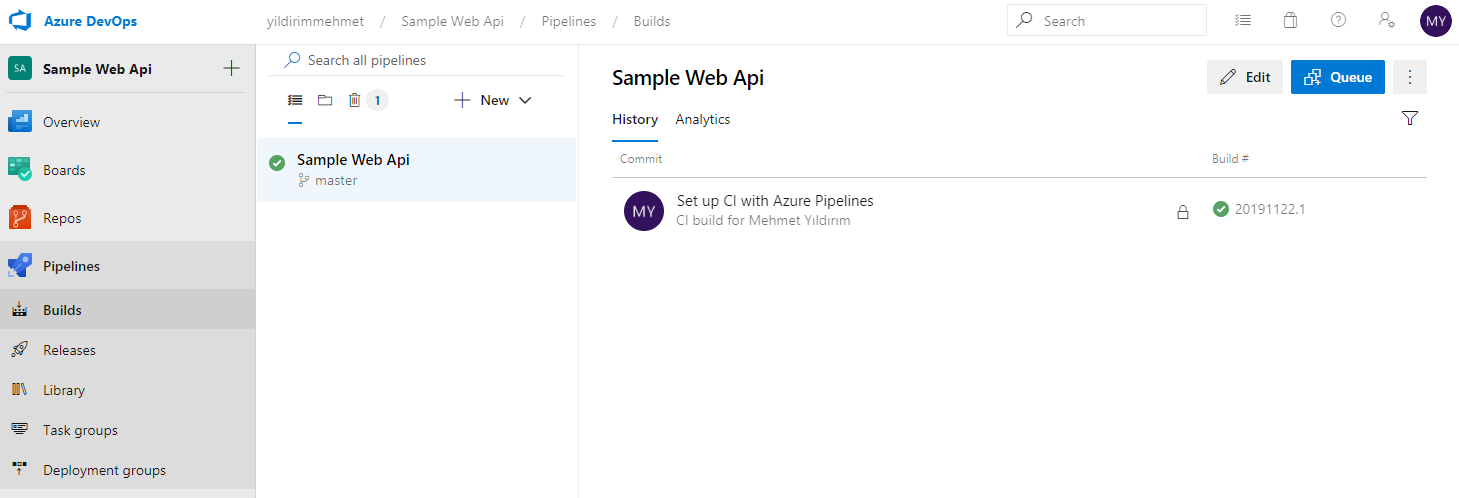Click the Overview sidebar icon
This screenshot has height=498, width=1459.
coord(20,122)
